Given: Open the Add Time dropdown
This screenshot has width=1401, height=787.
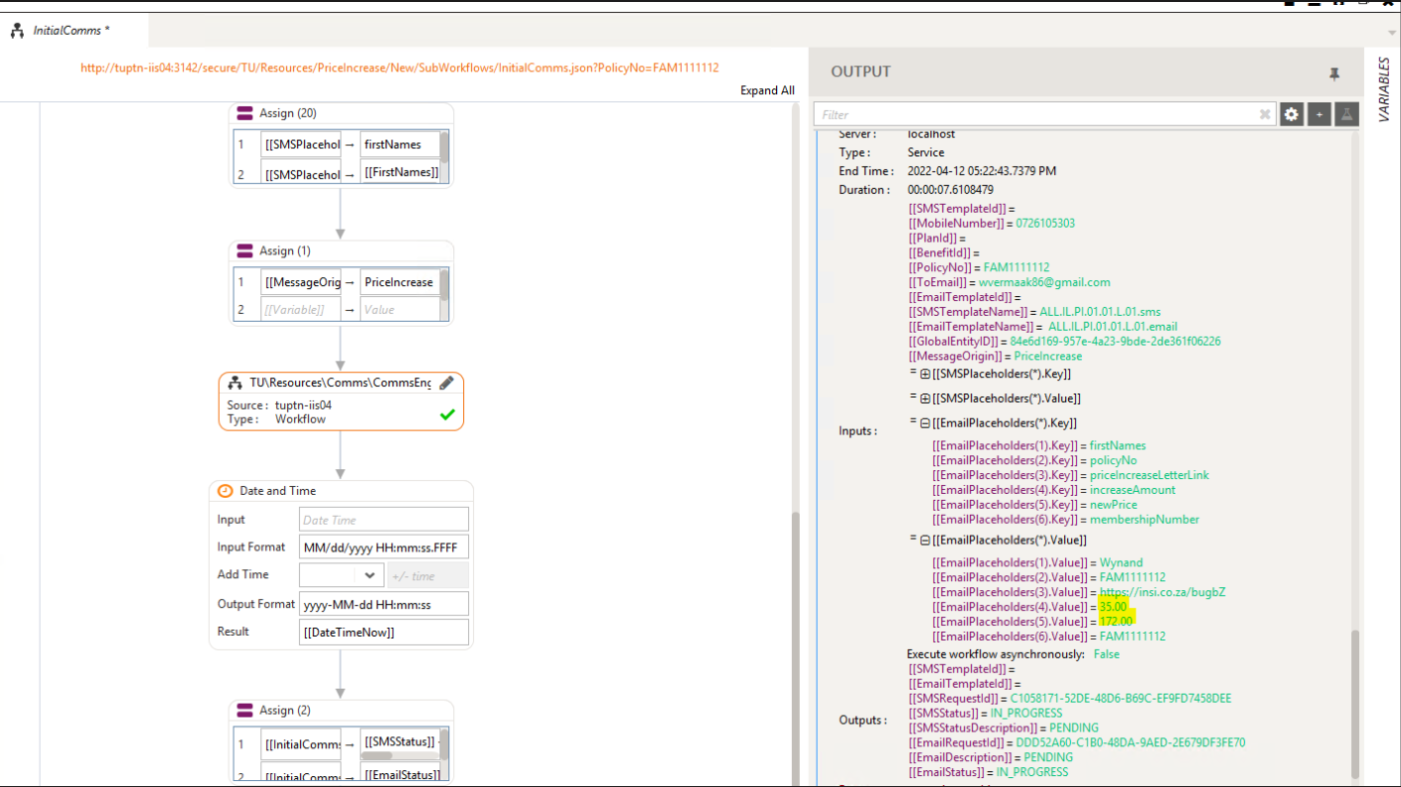Looking at the screenshot, I should click(369, 575).
